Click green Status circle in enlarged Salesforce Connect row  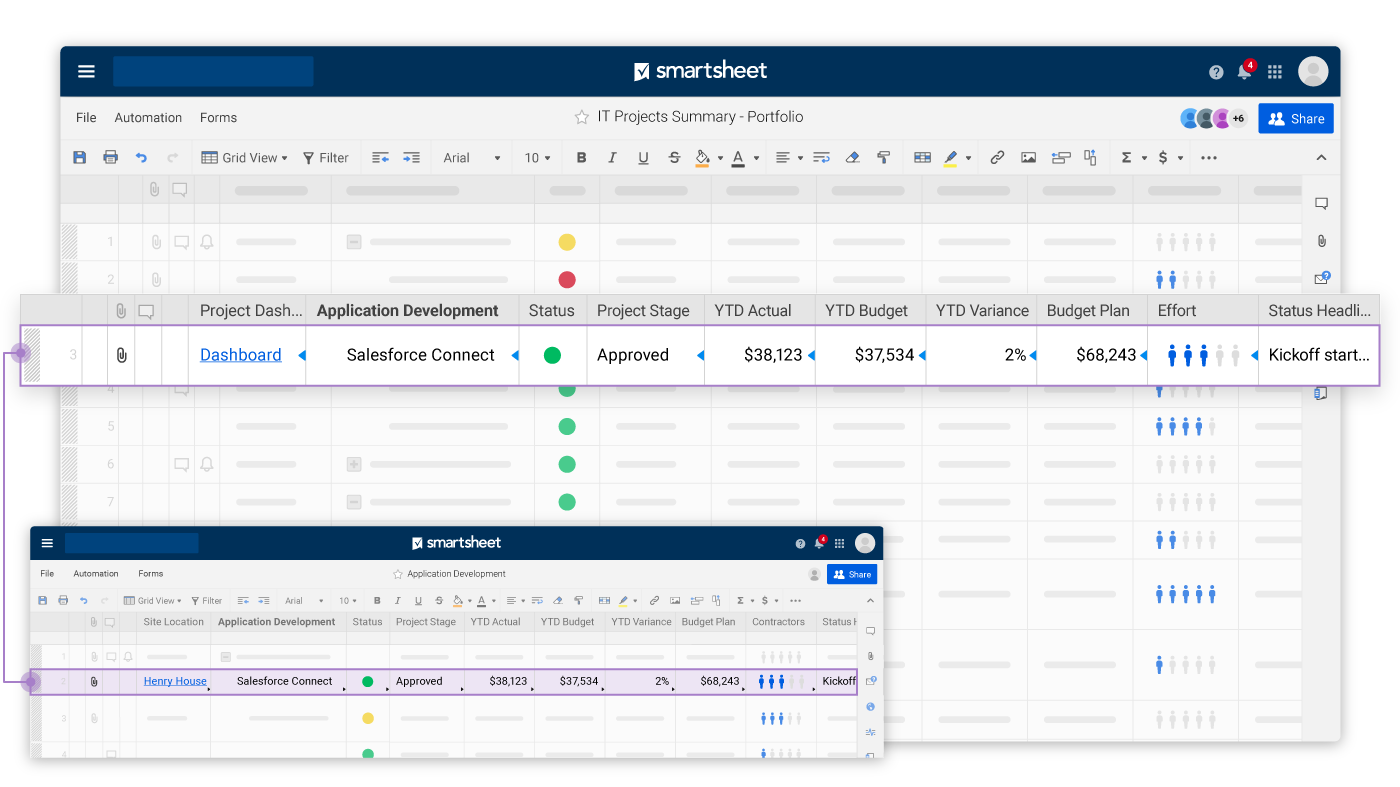[552, 355]
